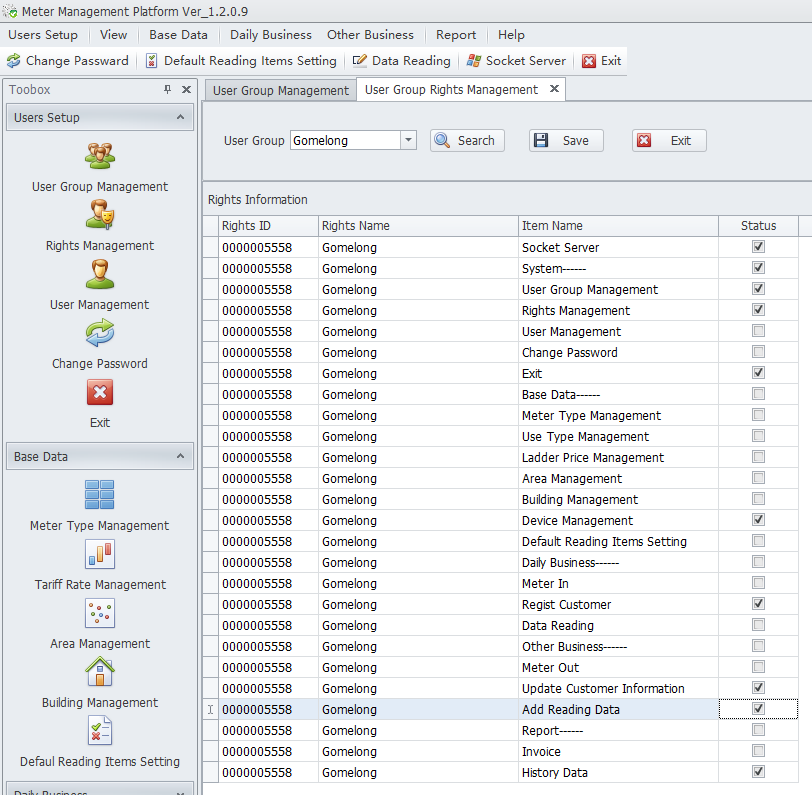This screenshot has width=812, height=795.
Task: Open User Group dropdown arrow
Action: pos(409,140)
